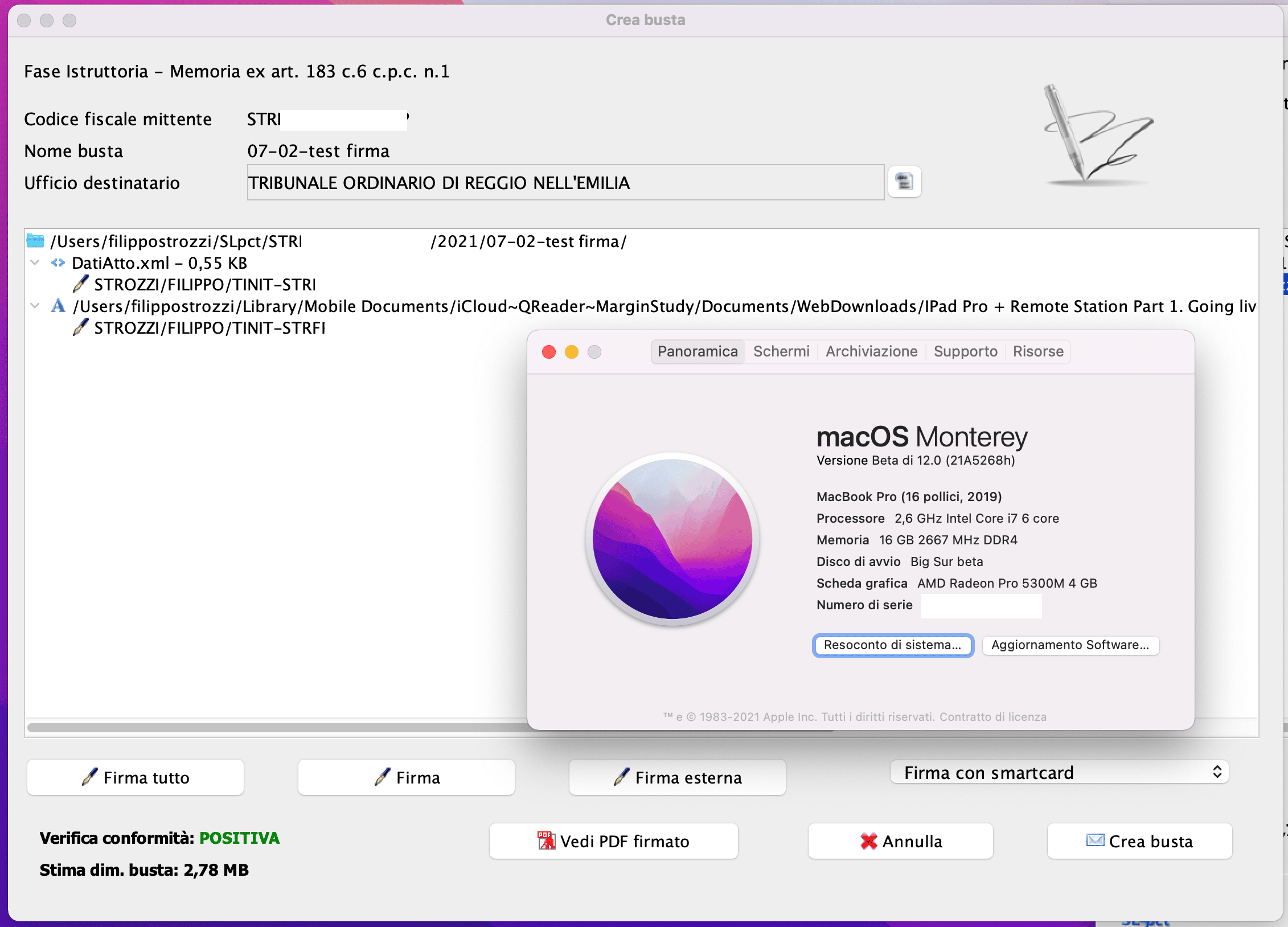The height and width of the screenshot is (927, 1288).
Task: Click the MacBook Pro (16 pollici, 2019) text
Action: coord(909,497)
